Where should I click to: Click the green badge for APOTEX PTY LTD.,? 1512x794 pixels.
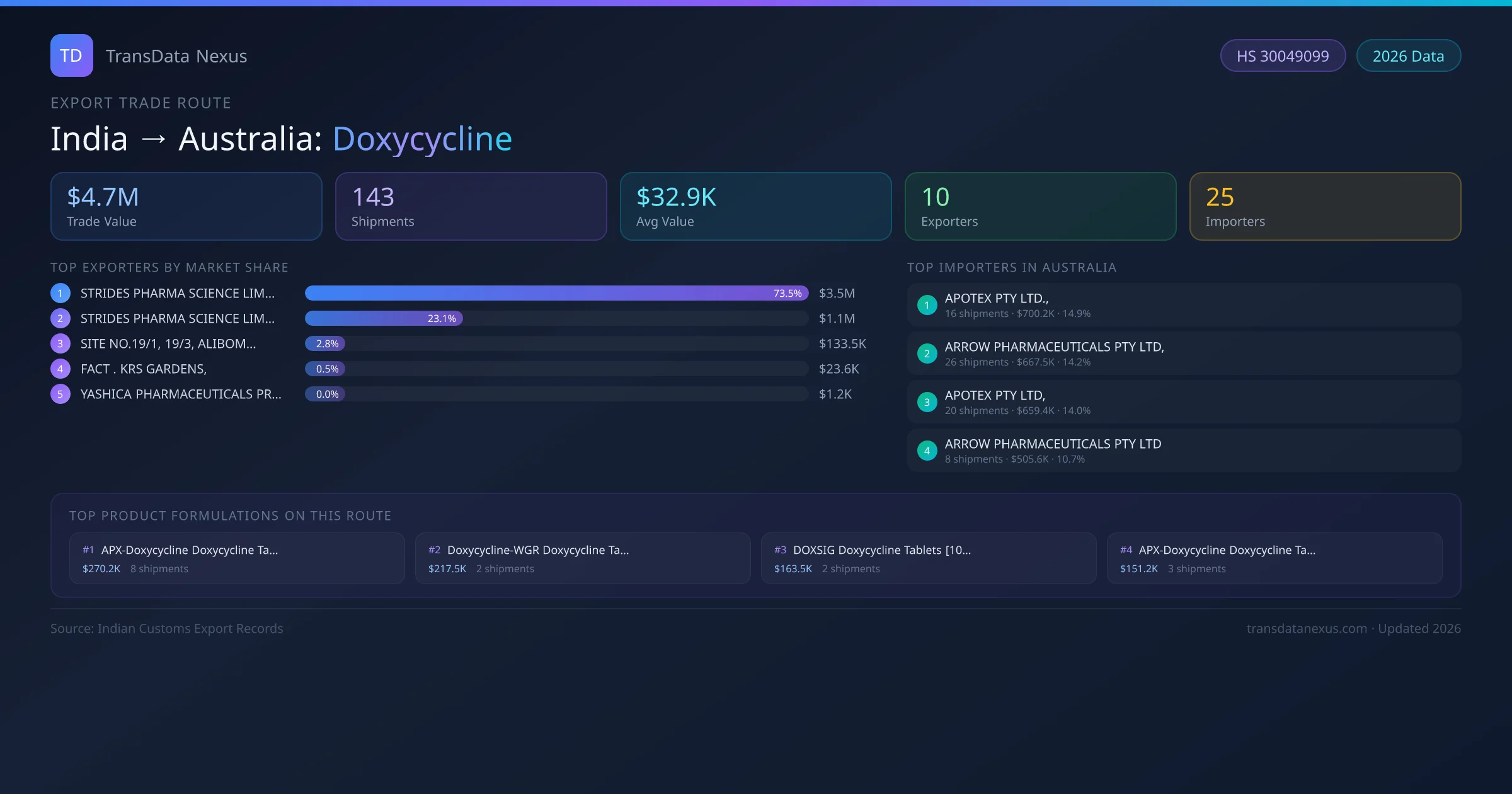[927, 305]
